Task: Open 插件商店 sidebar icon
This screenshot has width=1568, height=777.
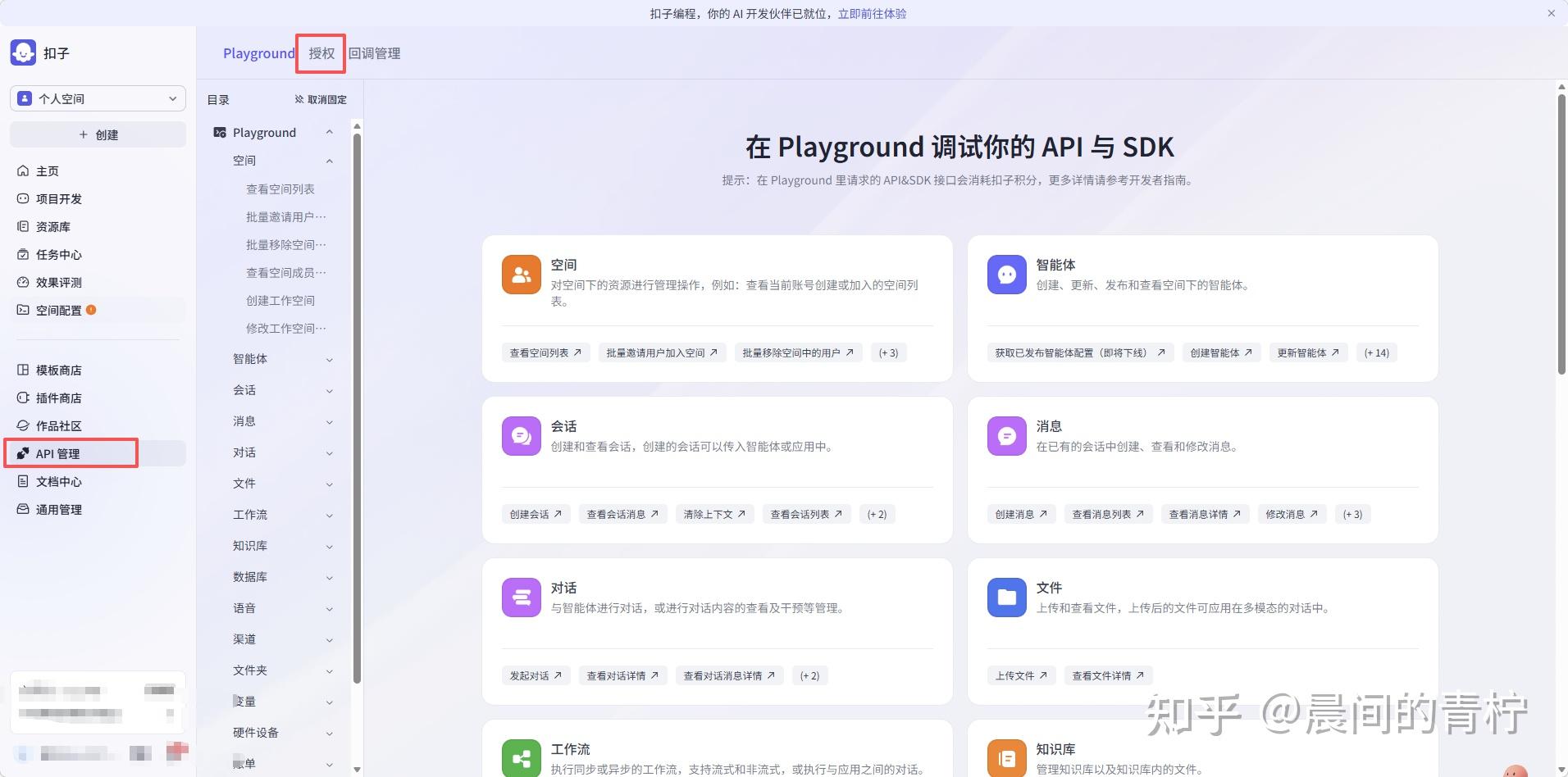Action: pyautogui.click(x=23, y=398)
